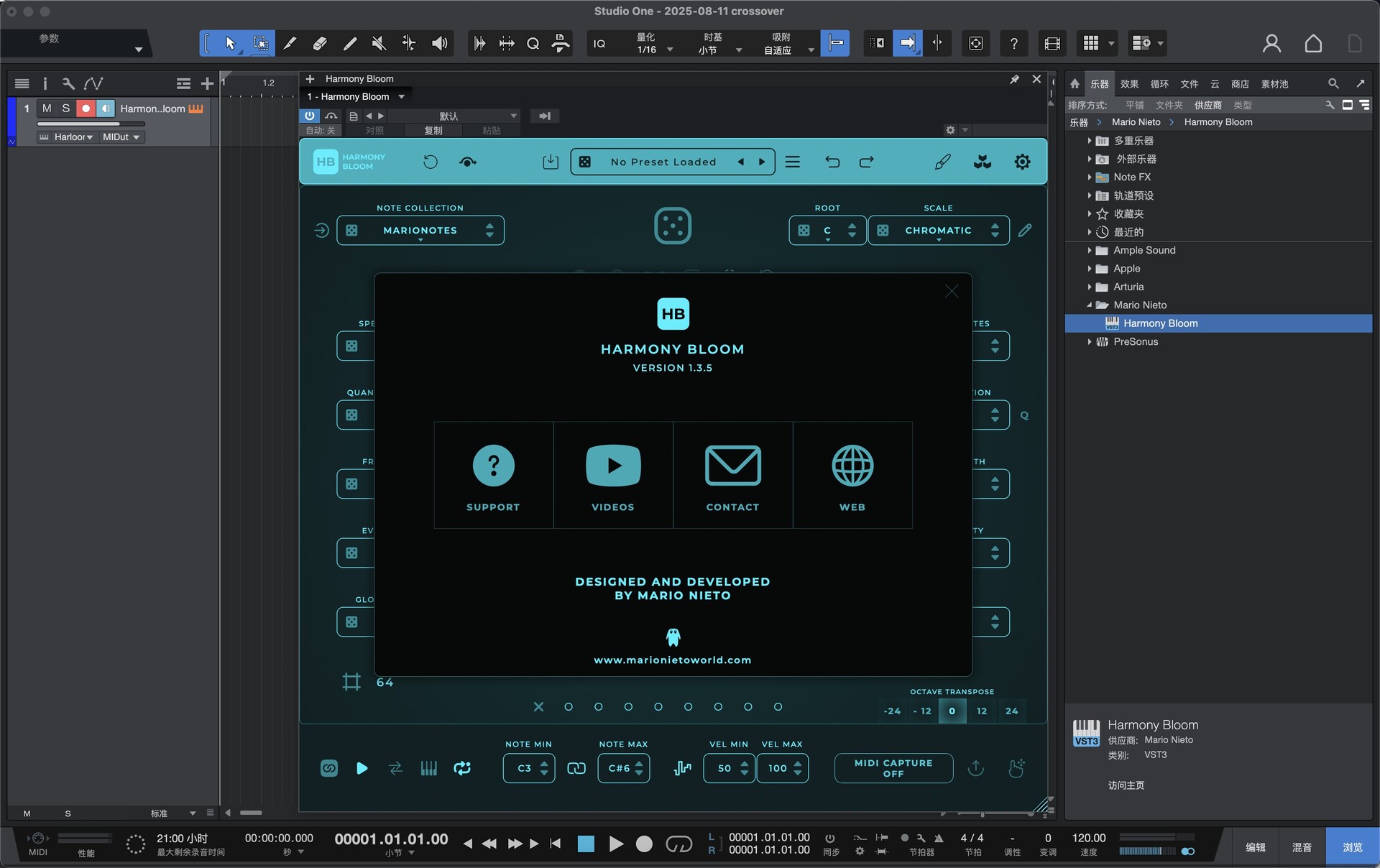Image resolution: width=1380 pixels, height=868 pixels.
Task: Sort browser by 文件夹
Action: [x=1169, y=105]
